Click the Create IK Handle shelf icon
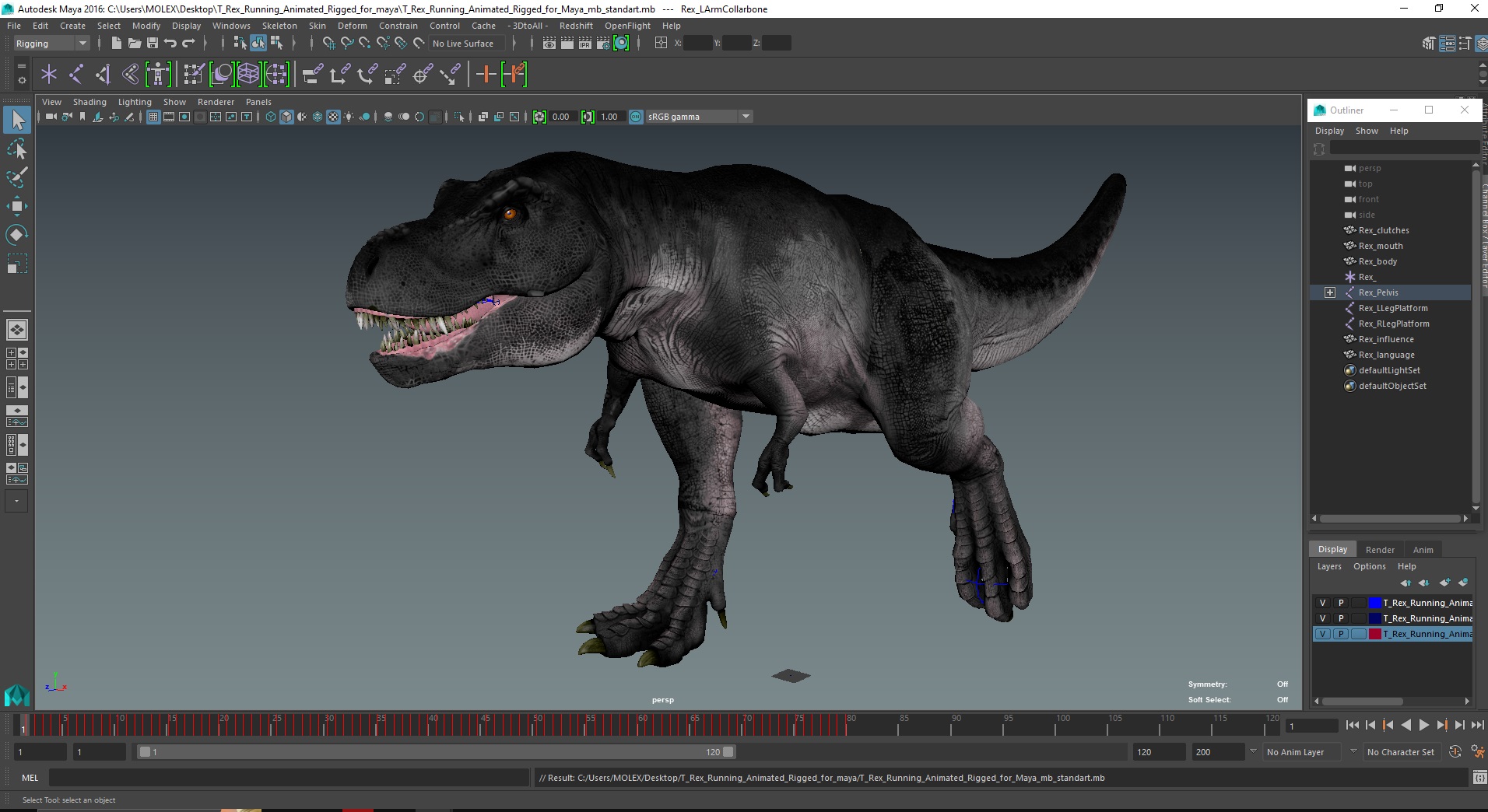Image resolution: width=1488 pixels, height=812 pixels. (104, 75)
